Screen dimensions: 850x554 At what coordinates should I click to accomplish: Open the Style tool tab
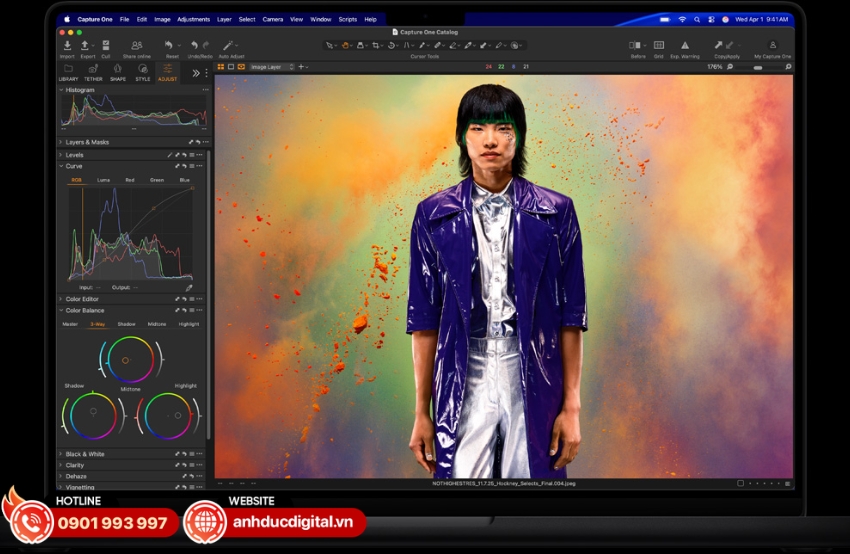pyautogui.click(x=143, y=72)
